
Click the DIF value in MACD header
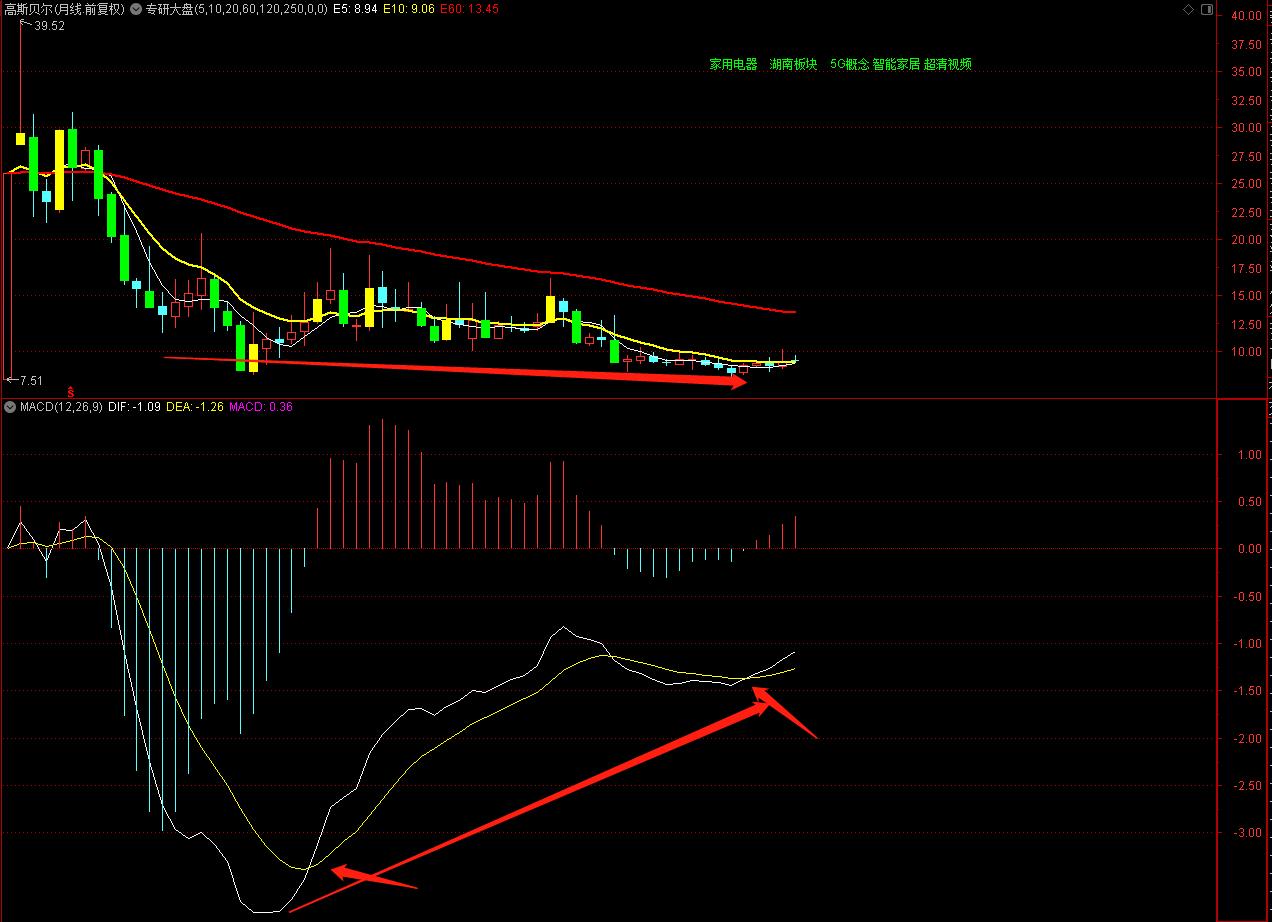(x=133, y=407)
